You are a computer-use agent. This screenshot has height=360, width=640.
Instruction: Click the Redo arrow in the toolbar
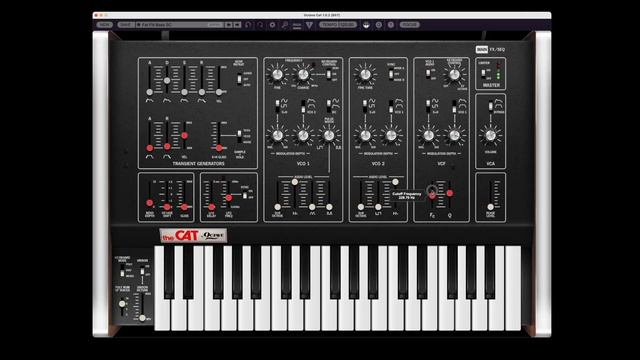(x=260, y=25)
